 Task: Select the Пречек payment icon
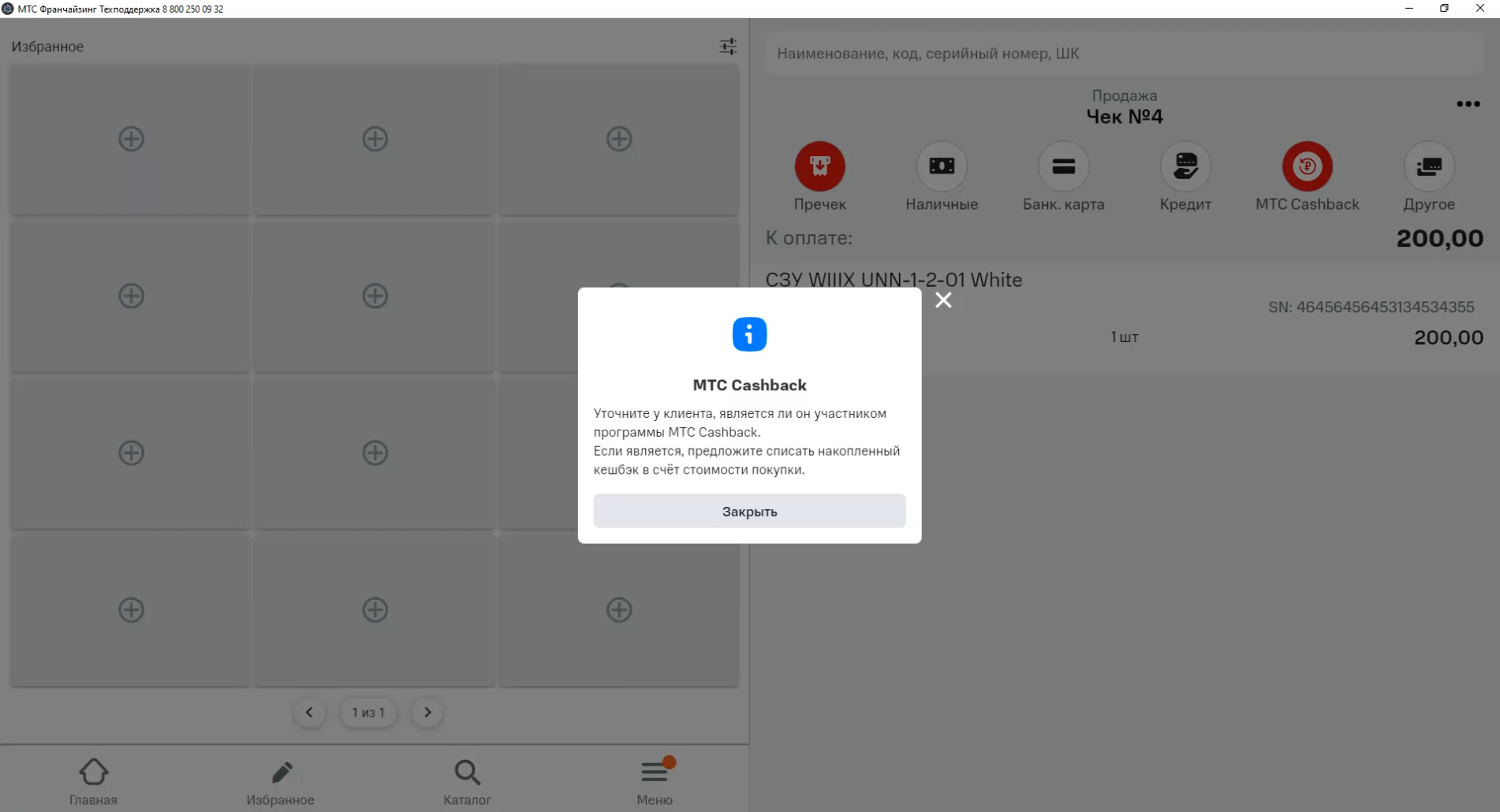click(819, 166)
